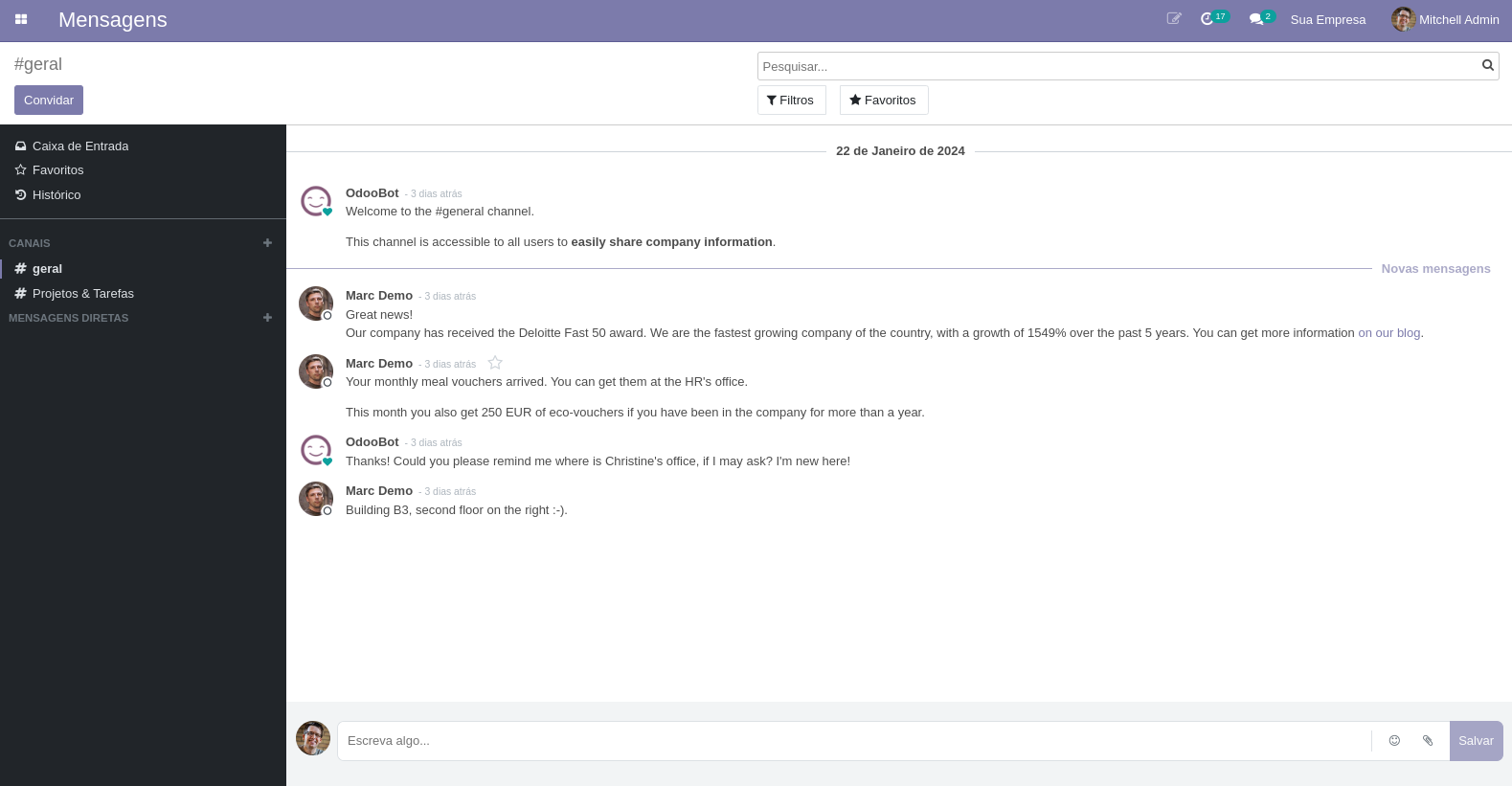Click Marc Demo name on Great news message
The width and height of the screenshot is (1512, 786).
379,295
